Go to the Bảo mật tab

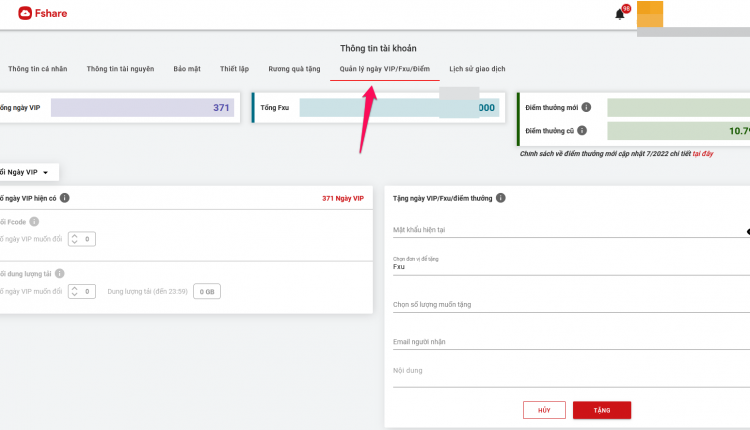tap(187, 69)
